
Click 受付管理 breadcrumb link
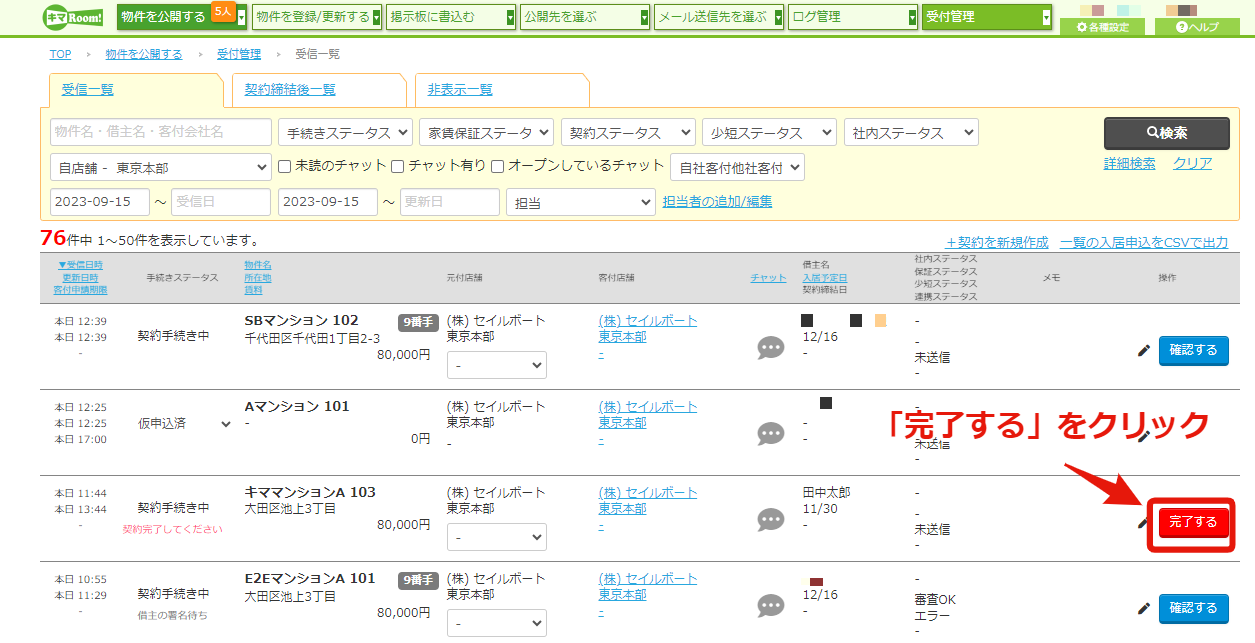click(x=239, y=54)
